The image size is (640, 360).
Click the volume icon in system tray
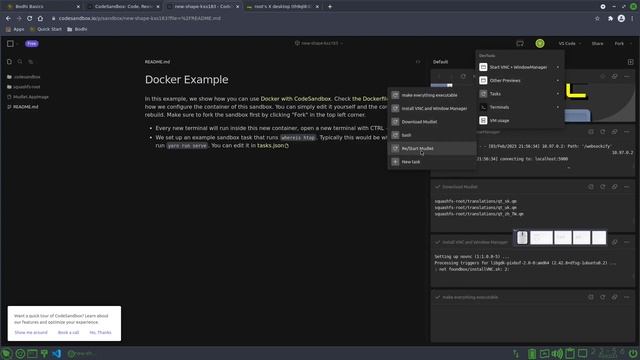pyautogui.click(x=557, y=353)
